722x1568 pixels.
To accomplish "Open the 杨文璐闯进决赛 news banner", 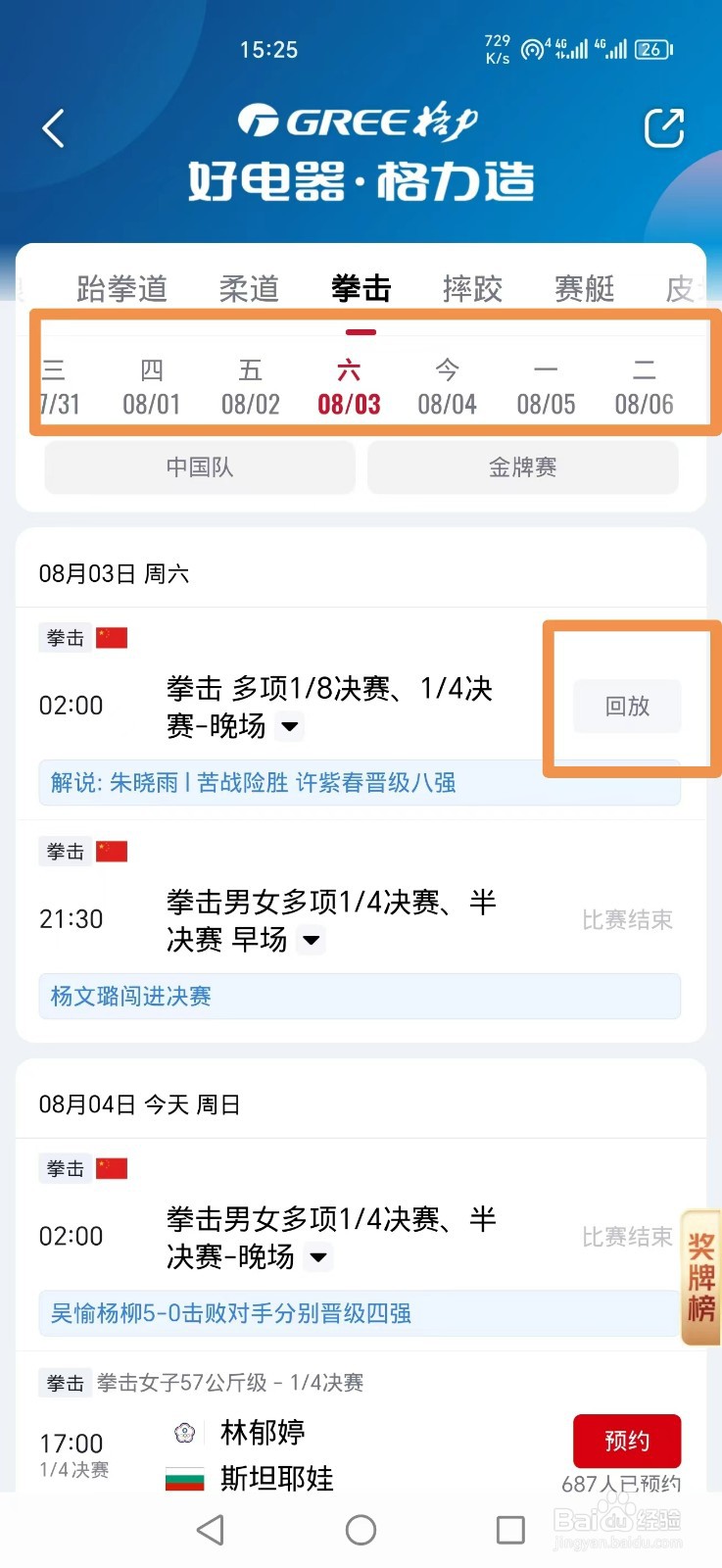I will (360, 997).
